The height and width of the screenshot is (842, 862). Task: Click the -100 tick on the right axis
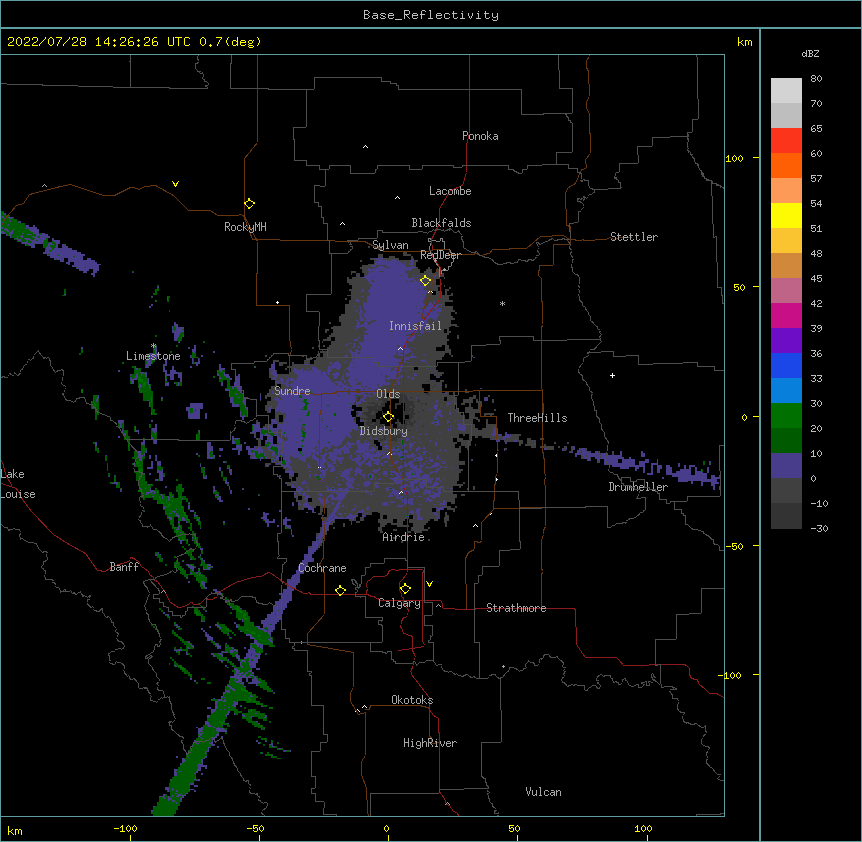[x=731, y=675]
